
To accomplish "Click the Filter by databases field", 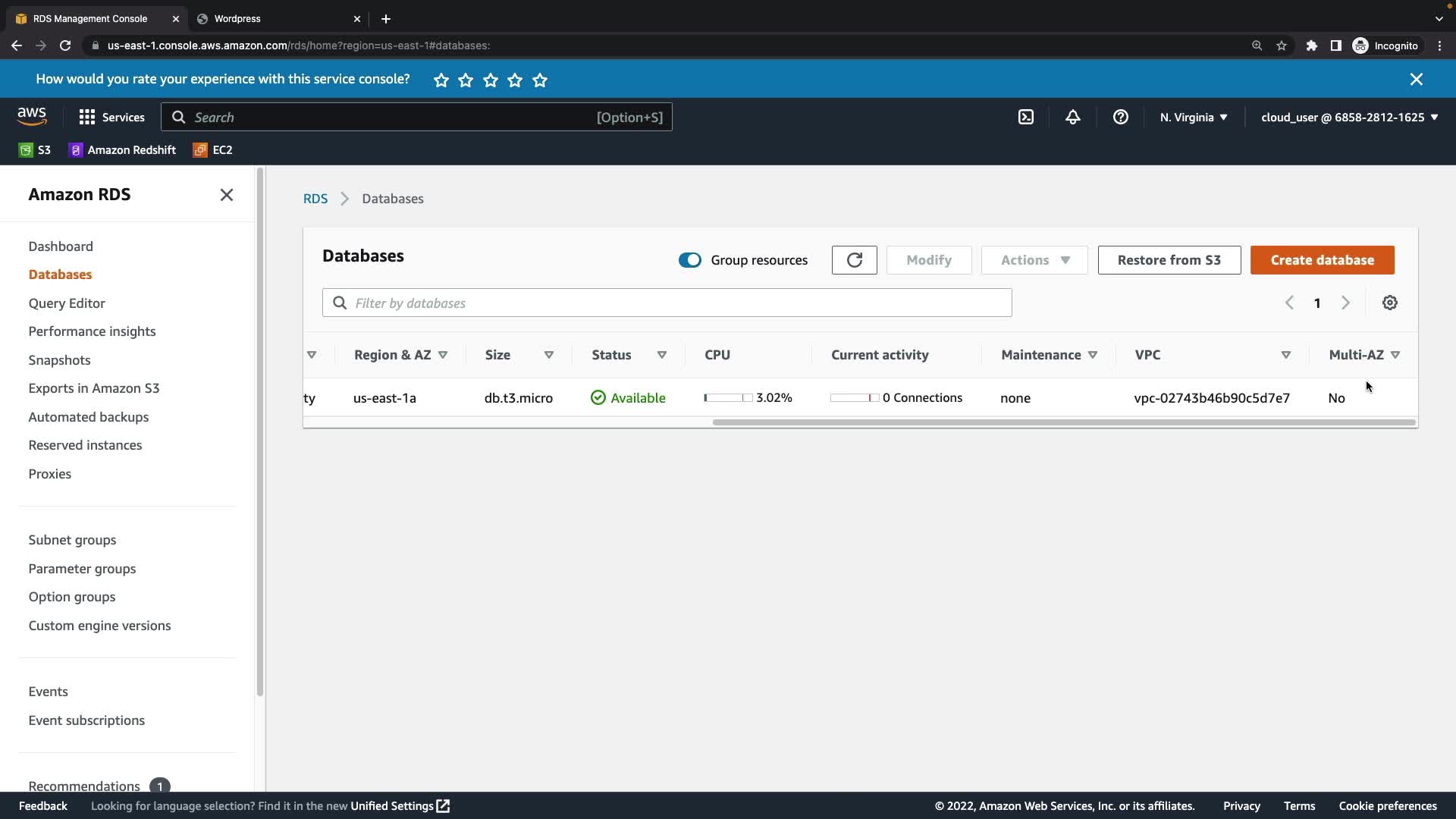I will click(667, 303).
